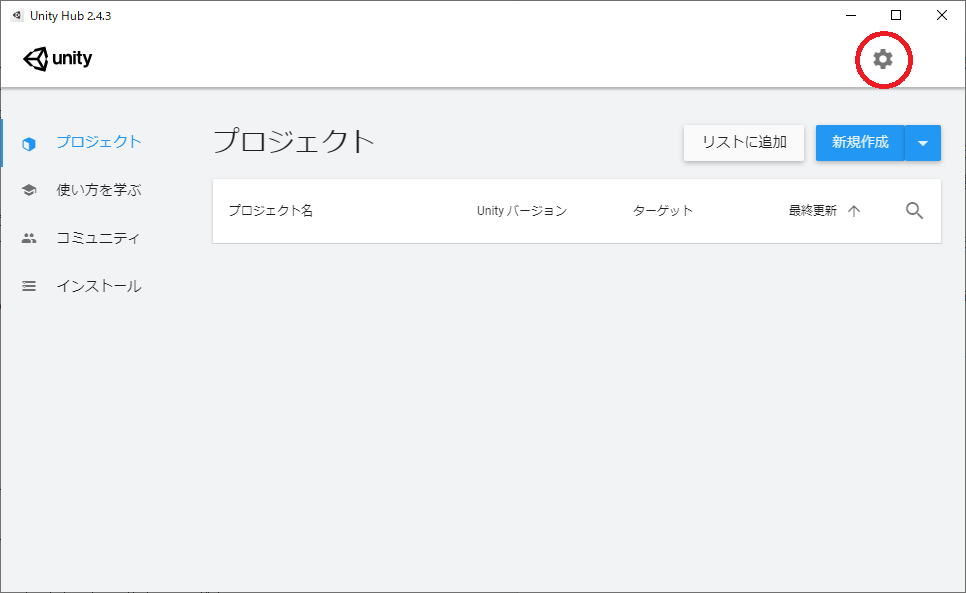Toggle the 最終更新 sort direction arrow
Viewport: 966px width, 593px height.
[856, 211]
